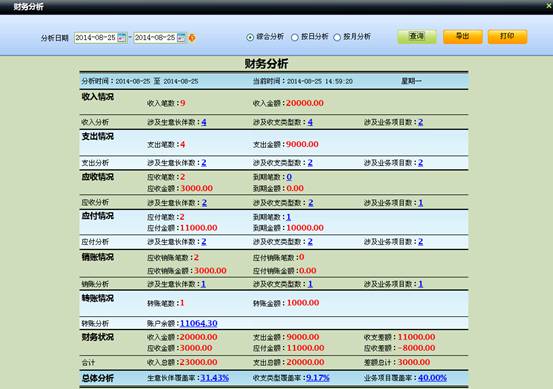Screen dimensions: 553x389
Task: Click 应付情况 到期笔数 link 1
Action: tap(288, 217)
